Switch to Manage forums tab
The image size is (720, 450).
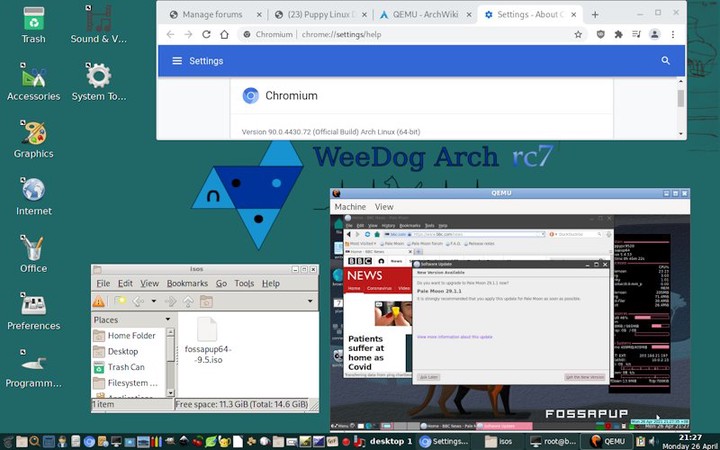point(214,15)
